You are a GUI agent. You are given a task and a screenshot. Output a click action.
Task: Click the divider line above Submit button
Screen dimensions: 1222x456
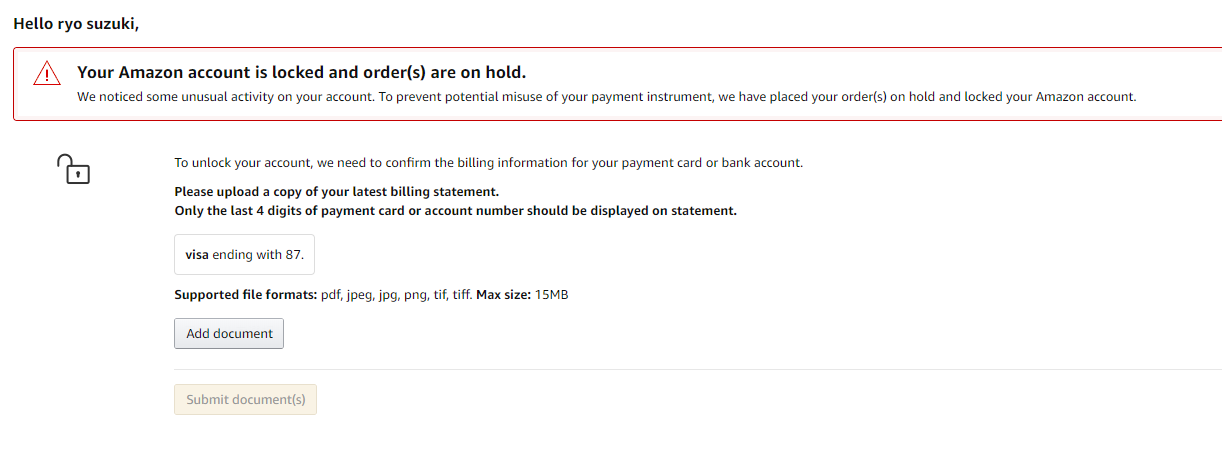(698, 370)
